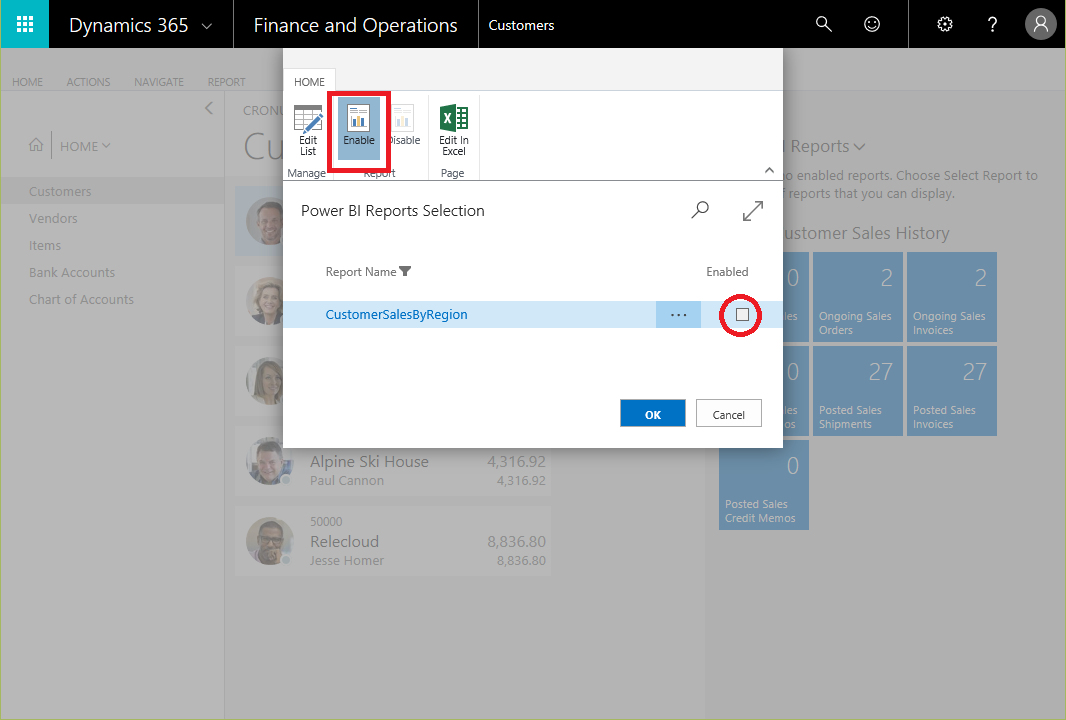Tick the Enabled checkbox for CustomerSalesByRegion
This screenshot has height=720, width=1066.
pos(742,315)
